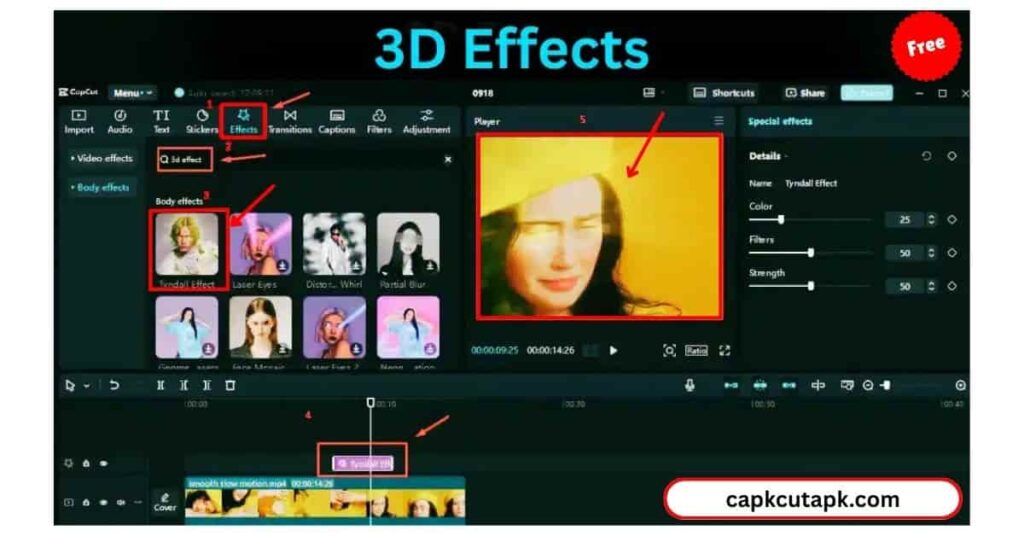Open the Shortcuts button
Image resolution: width=1024 pixels, height=536 pixels.
pyautogui.click(x=724, y=93)
